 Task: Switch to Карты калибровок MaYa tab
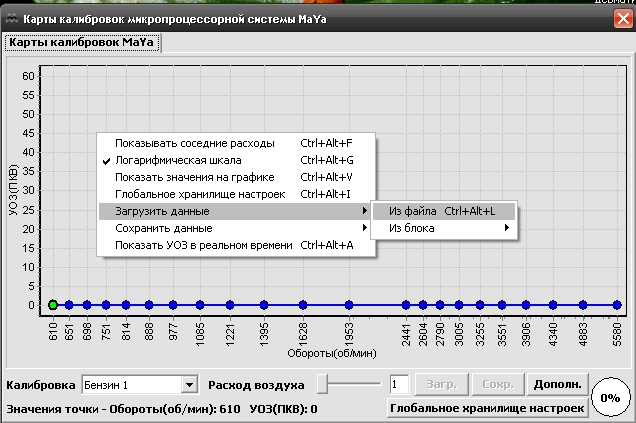(x=83, y=42)
